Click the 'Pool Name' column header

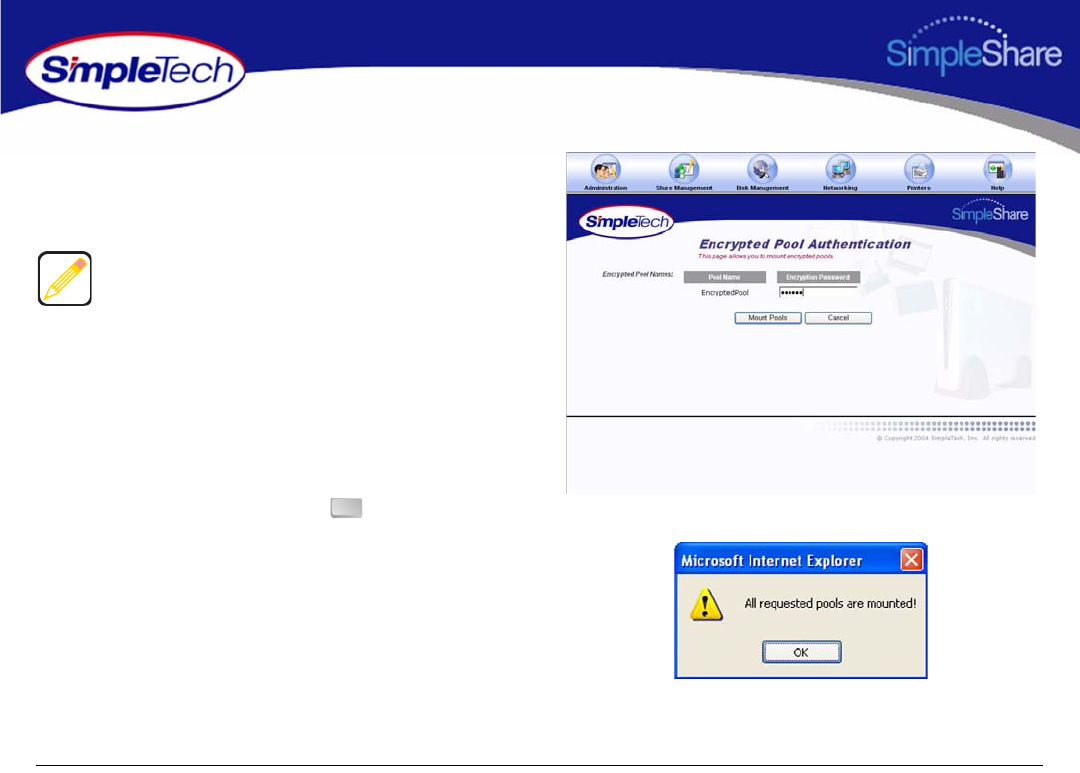pyautogui.click(x=725, y=277)
